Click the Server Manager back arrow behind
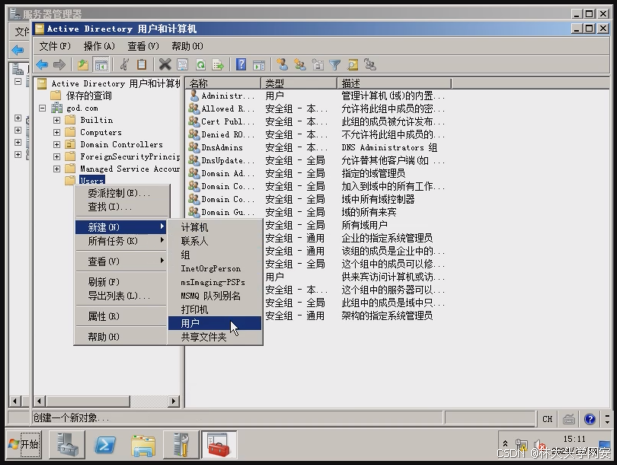 tap(18, 50)
